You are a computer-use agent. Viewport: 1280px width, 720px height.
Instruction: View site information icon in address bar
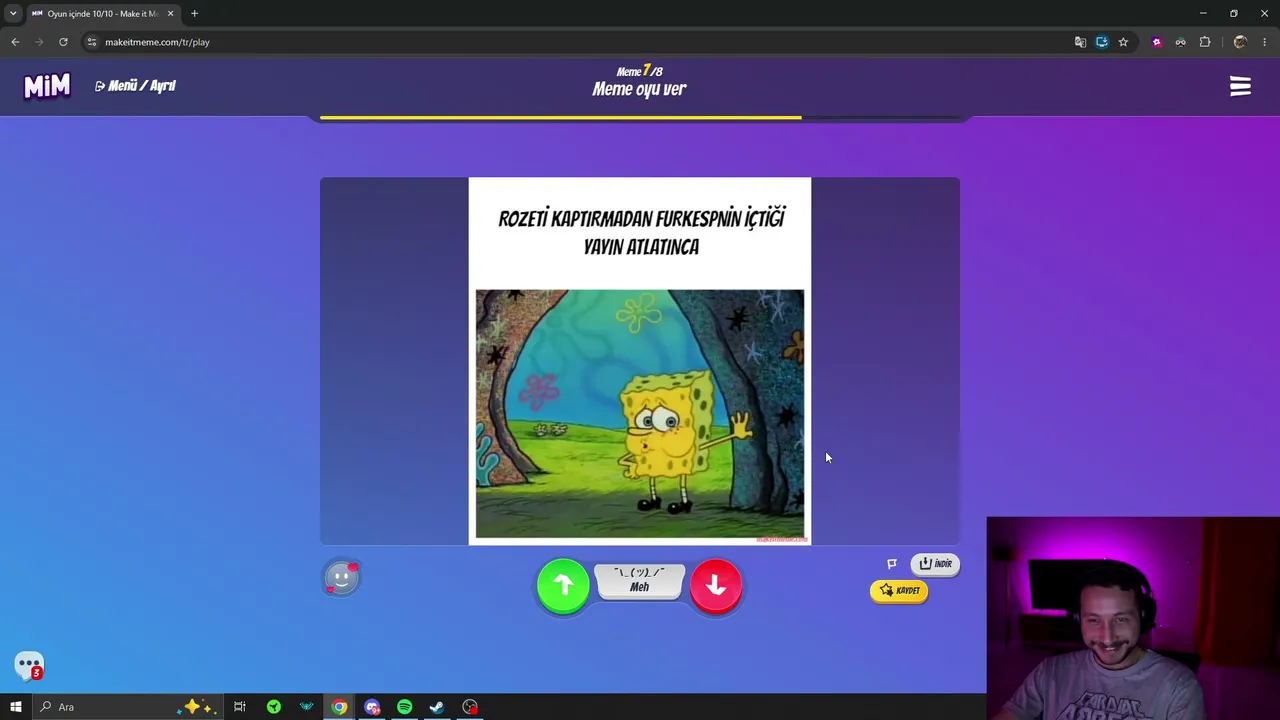[x=91, y=42]
